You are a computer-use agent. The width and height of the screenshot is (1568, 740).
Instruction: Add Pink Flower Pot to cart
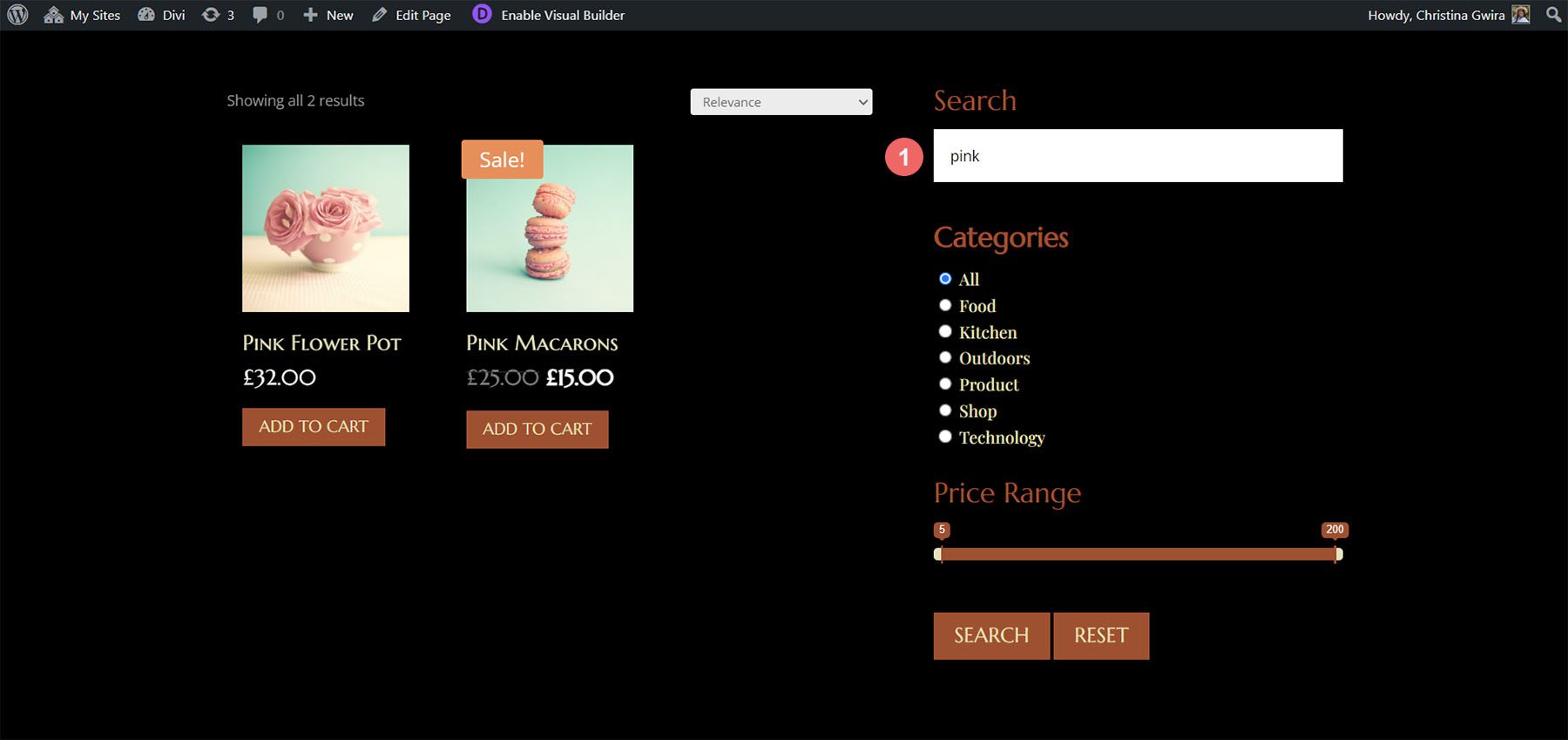click(314, 427)
